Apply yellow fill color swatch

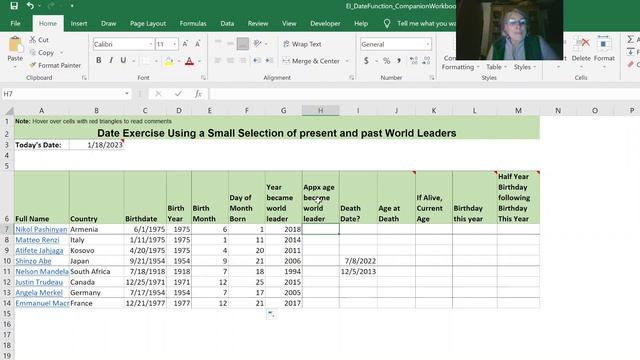[x=169, y=61]
